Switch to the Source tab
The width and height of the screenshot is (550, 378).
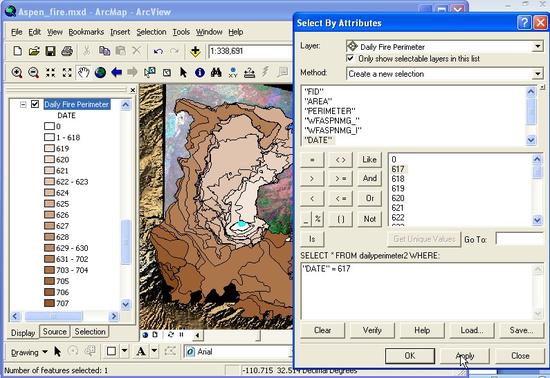(55, 332)
